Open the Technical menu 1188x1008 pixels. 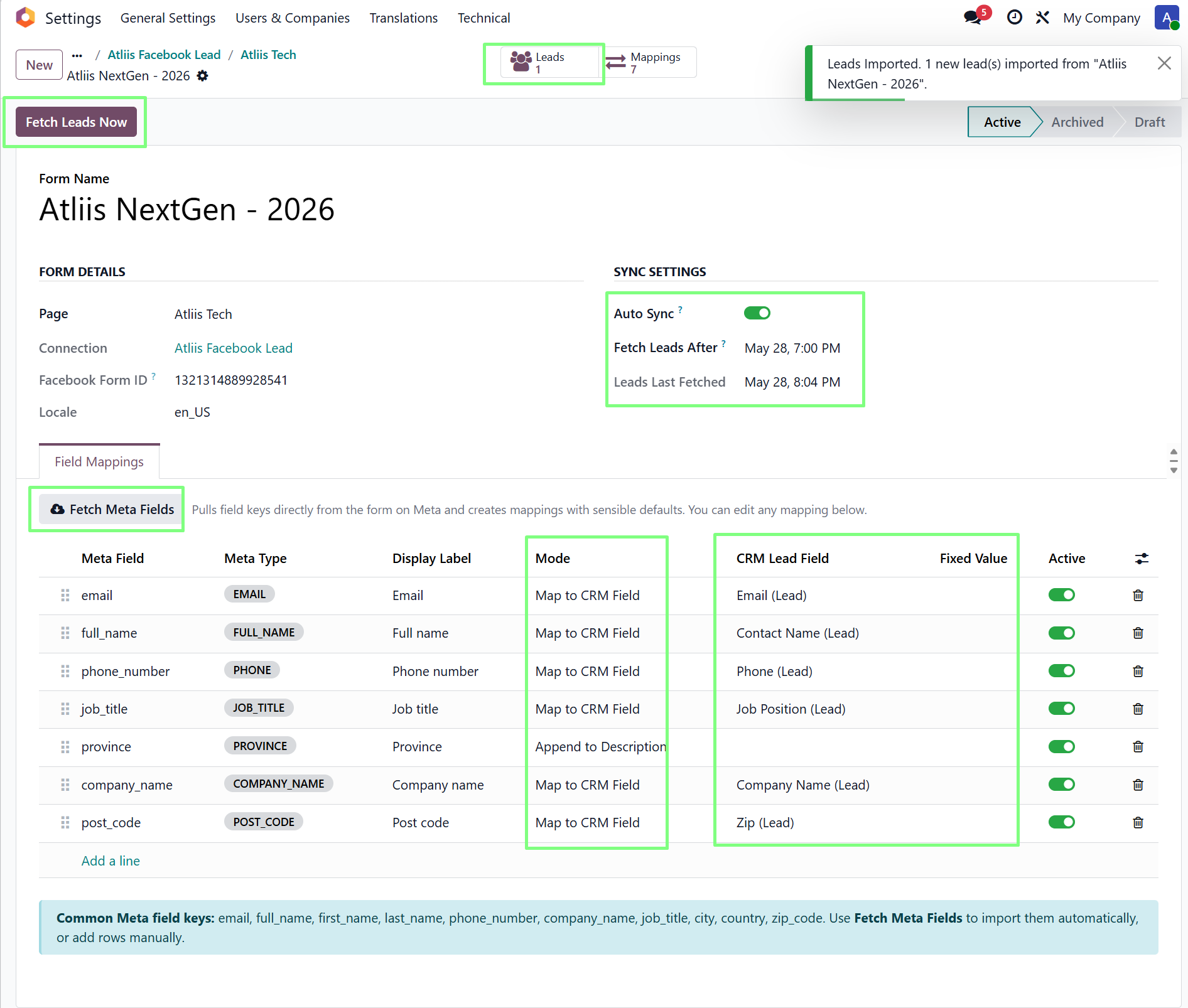point(483,18)
